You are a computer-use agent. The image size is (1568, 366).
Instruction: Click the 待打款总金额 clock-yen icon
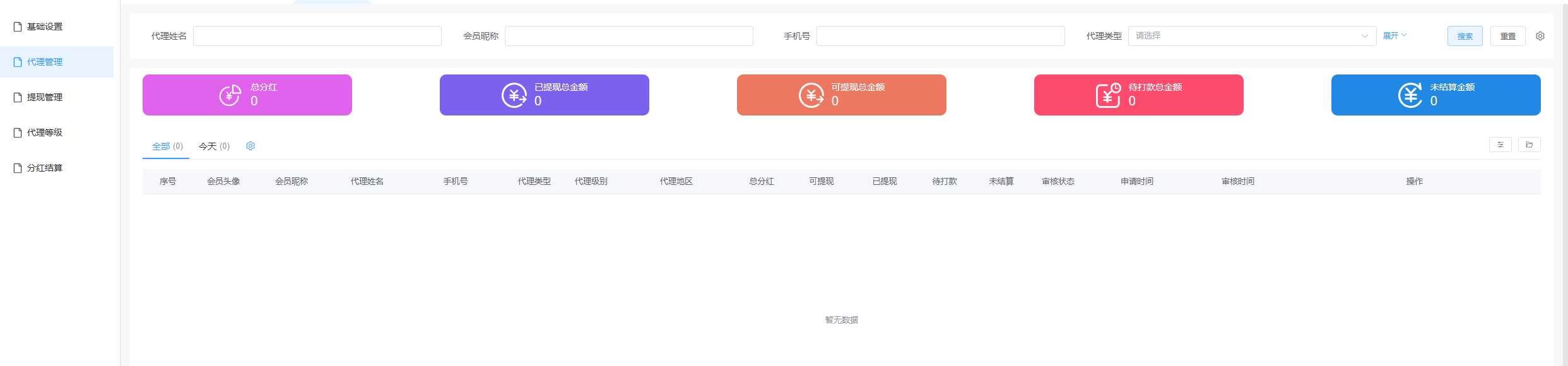1109,95
